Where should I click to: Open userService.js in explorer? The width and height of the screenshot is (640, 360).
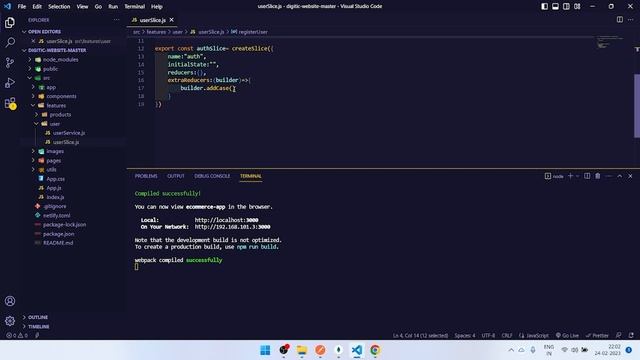(x=69, y=133)
